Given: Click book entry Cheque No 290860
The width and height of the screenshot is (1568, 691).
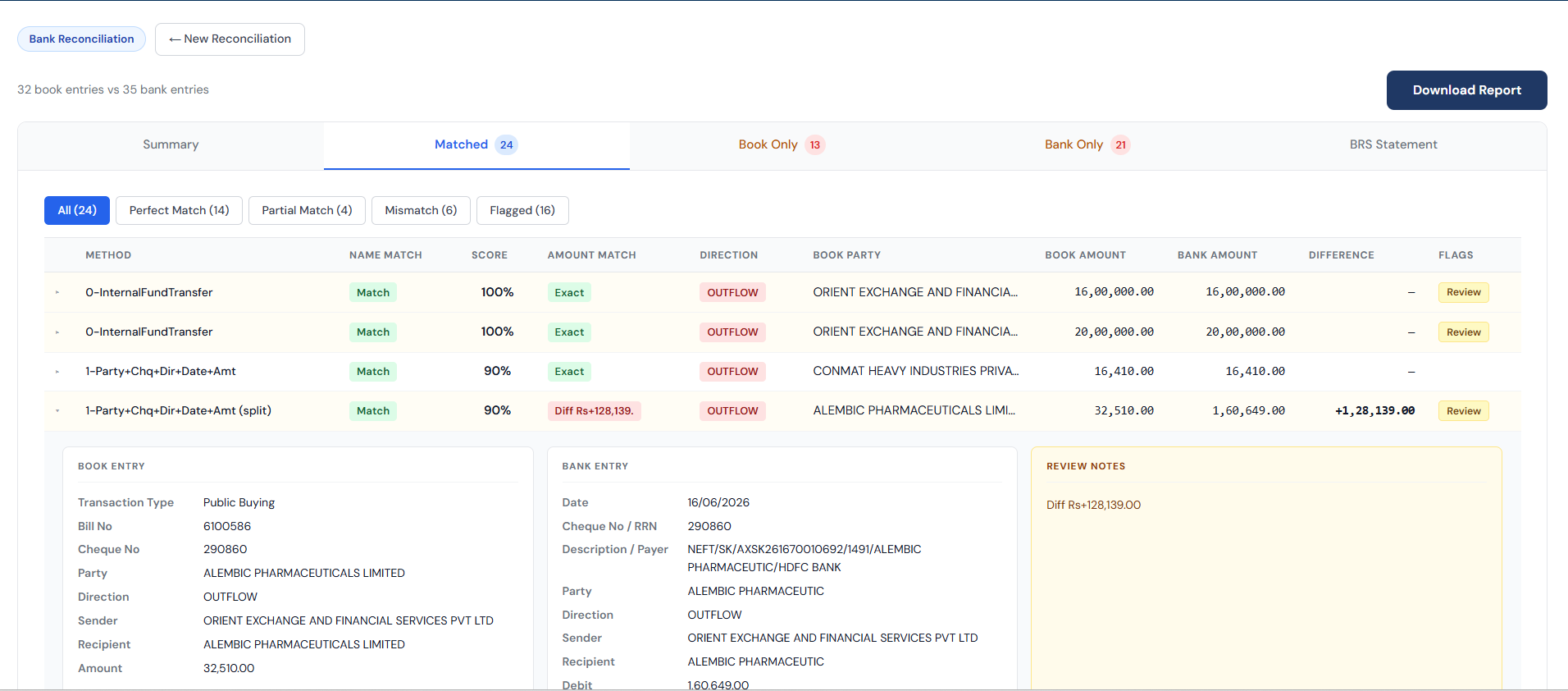Looking at the screenshot, I should coord(225,550).
